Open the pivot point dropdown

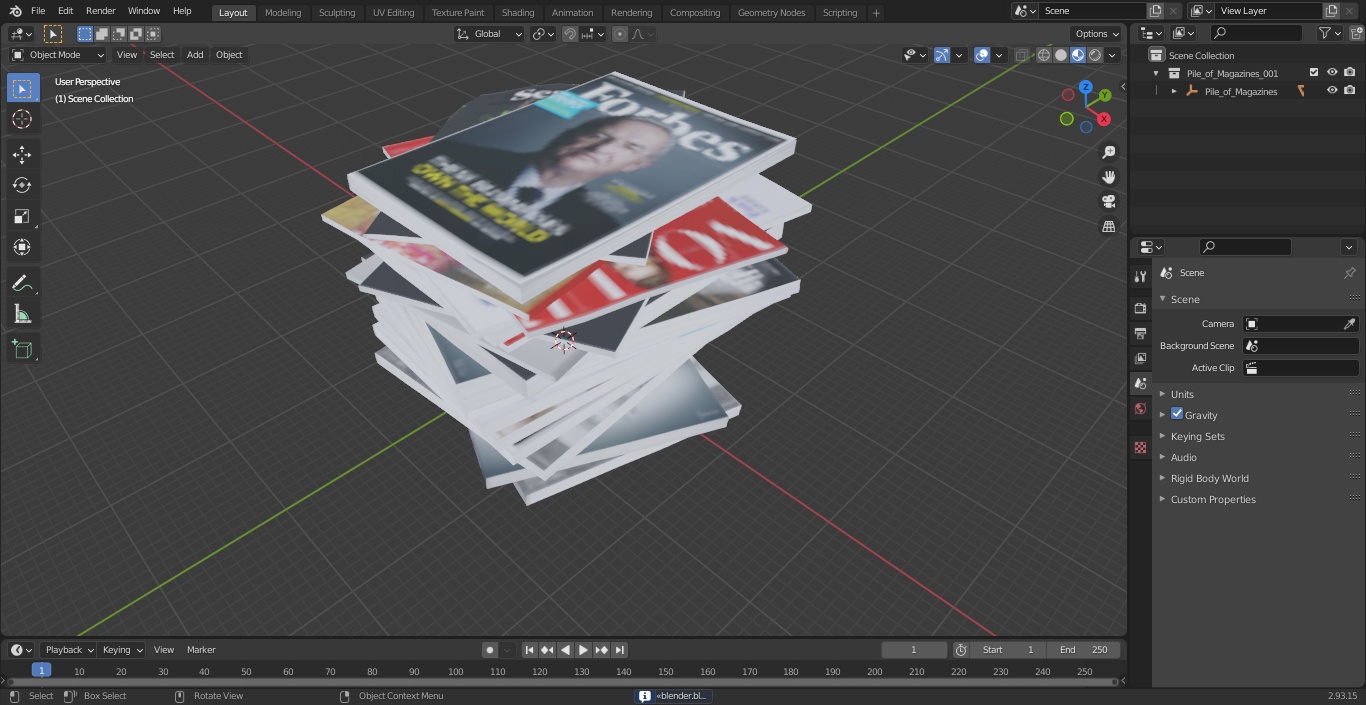click(x=543, y=34)
